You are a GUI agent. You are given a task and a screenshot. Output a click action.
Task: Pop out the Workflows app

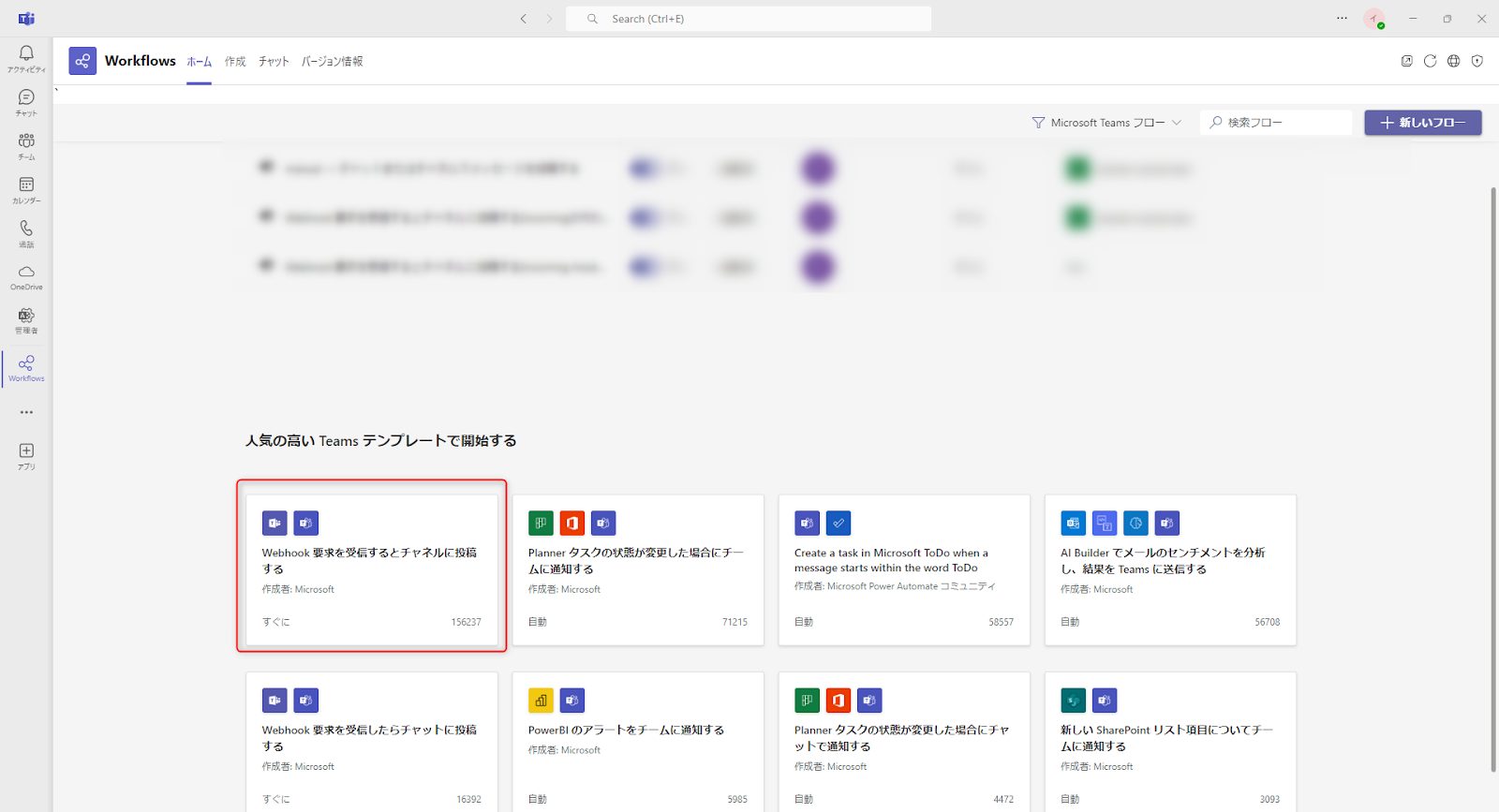[1406, 61]
